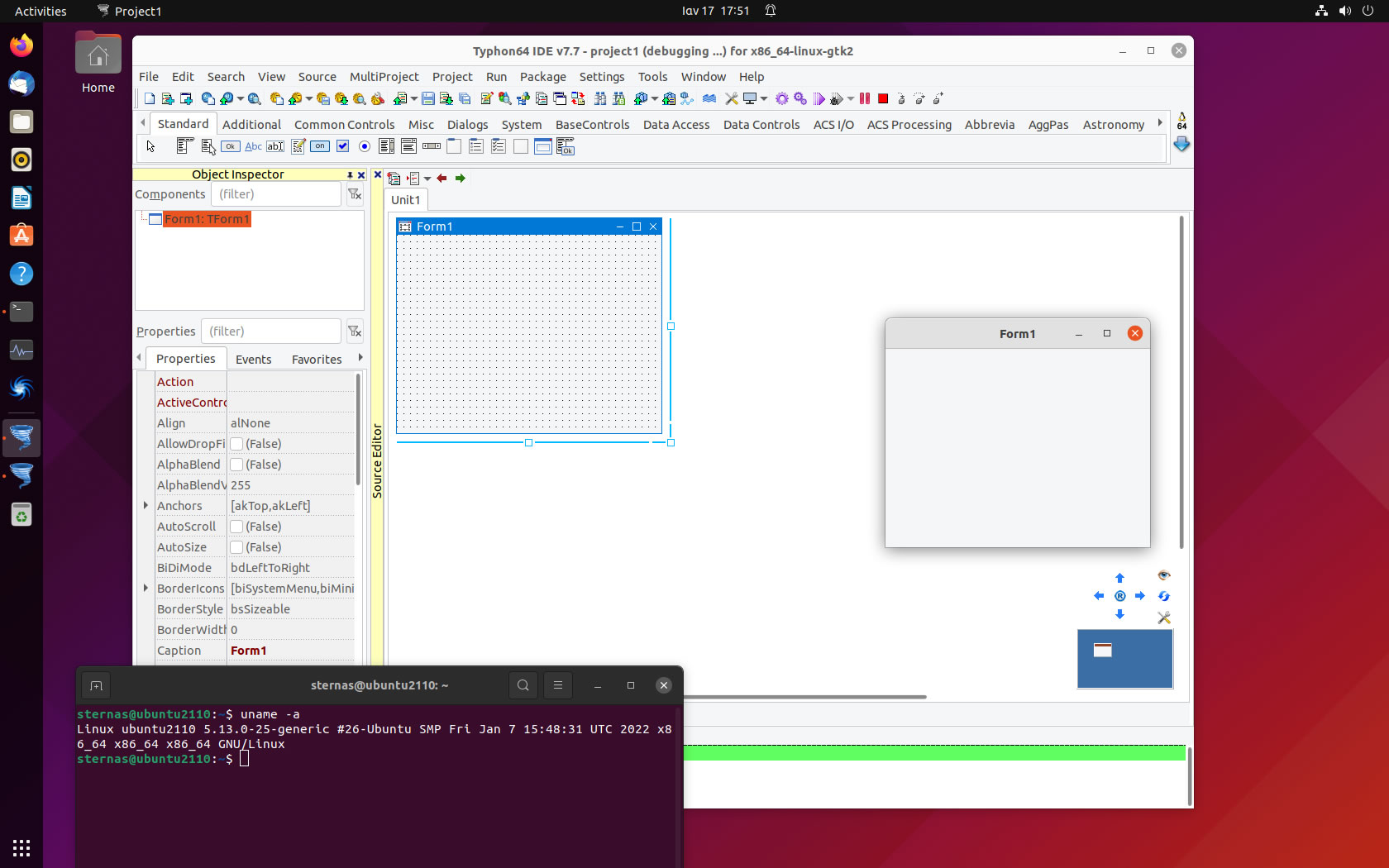Viewport: 1389px width, 868px height.
Task: Select the TMainMenu component on the palette
Action: click(185, 146)
